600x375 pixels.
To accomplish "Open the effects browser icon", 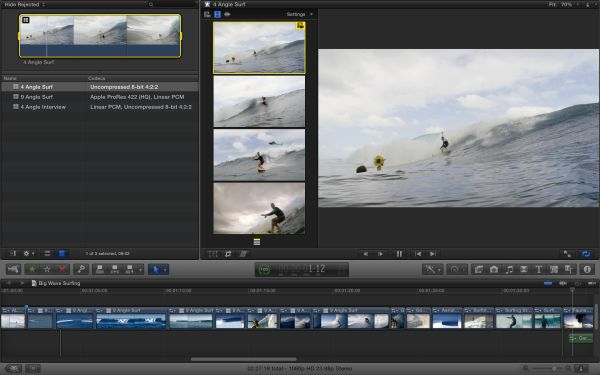I will pos(479,269).
